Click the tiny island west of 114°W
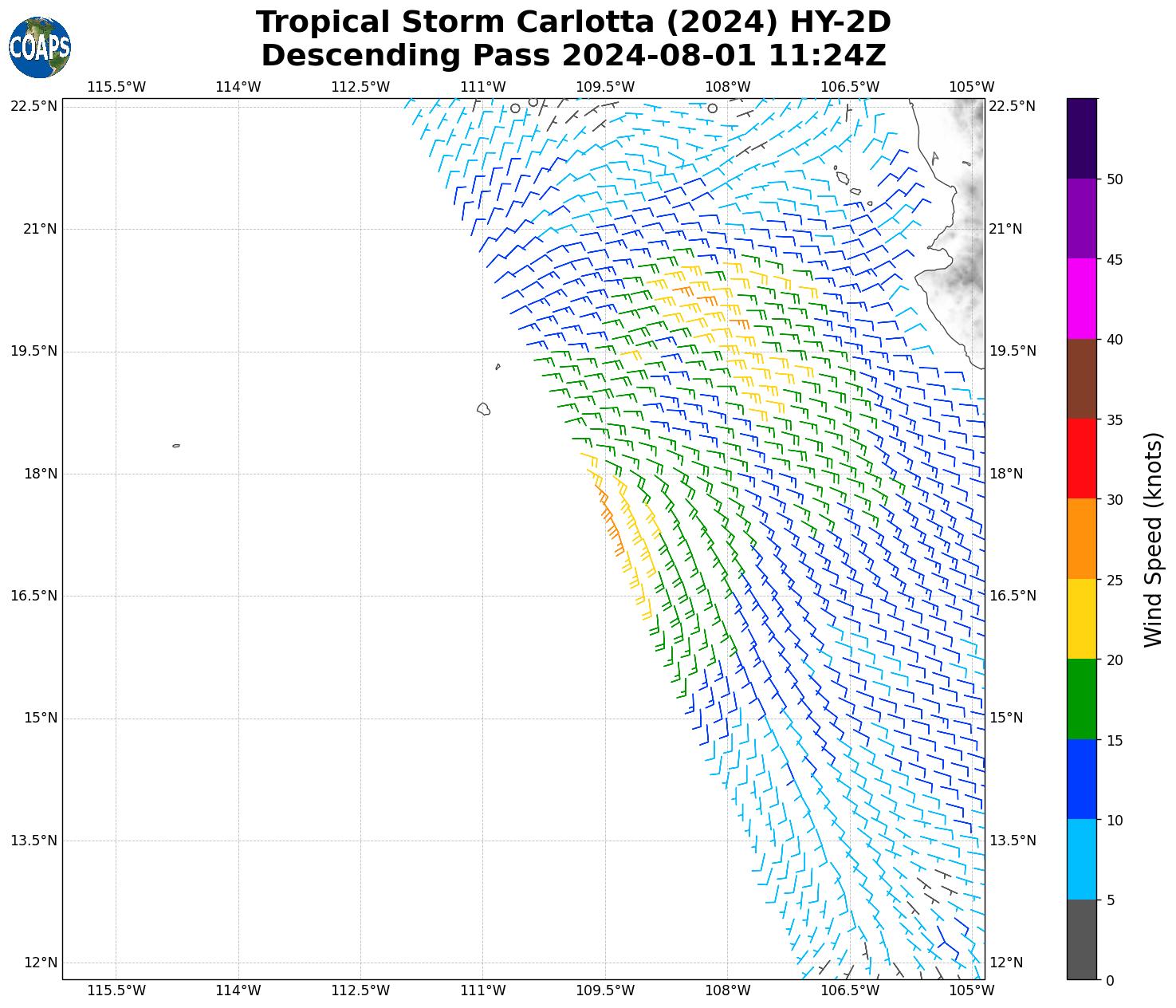 tap(176, 446)
